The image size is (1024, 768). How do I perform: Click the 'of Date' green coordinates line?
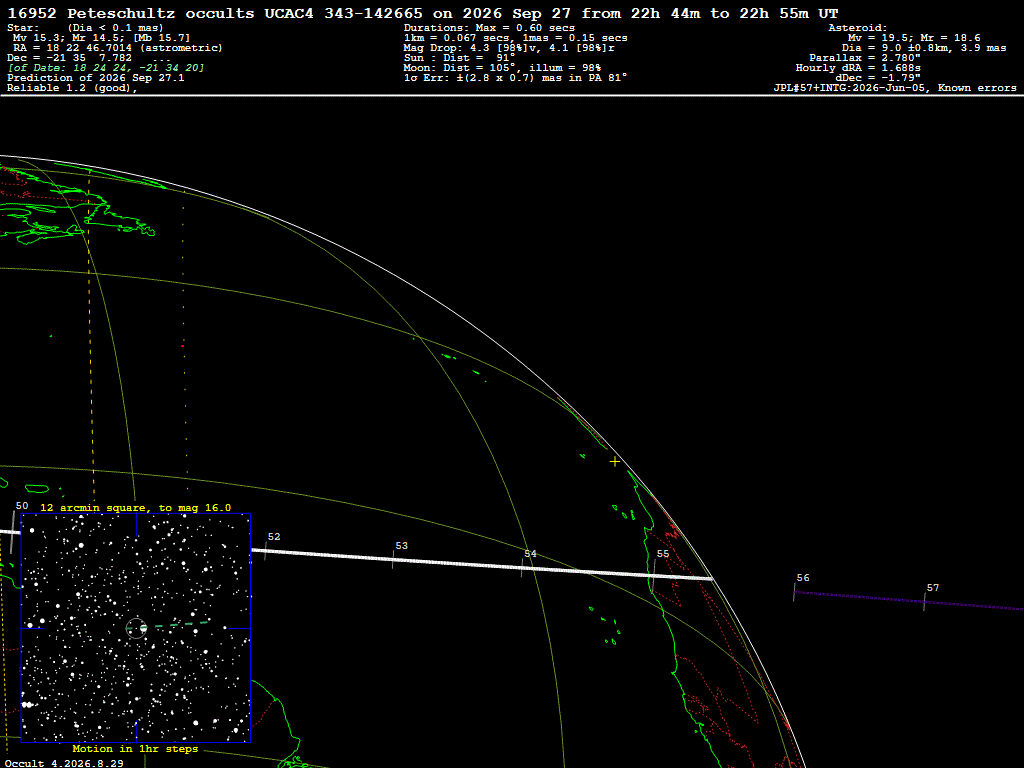(x=106, y=67)
